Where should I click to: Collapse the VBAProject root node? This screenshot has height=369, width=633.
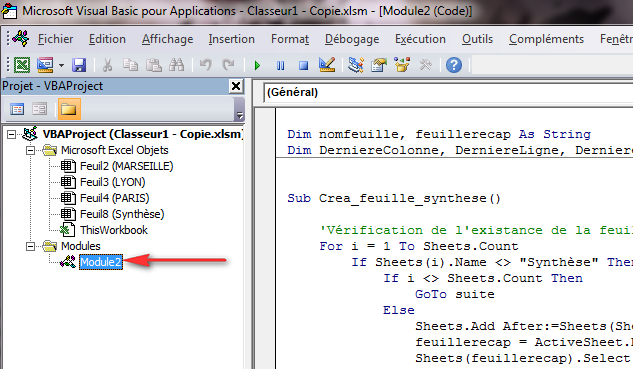point(12,134)
